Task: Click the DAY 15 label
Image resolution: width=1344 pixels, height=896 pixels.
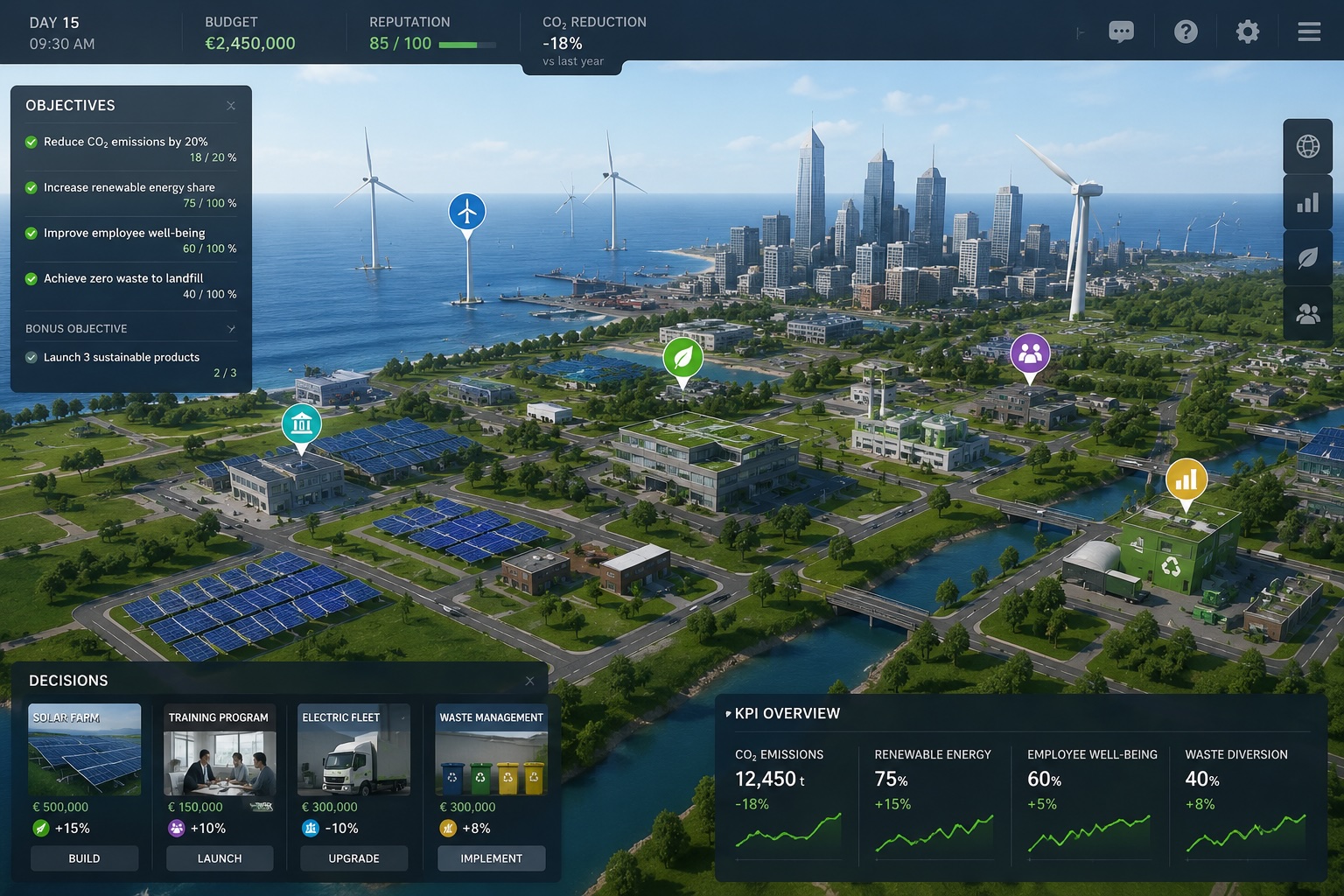Action: tap(54, 23)
